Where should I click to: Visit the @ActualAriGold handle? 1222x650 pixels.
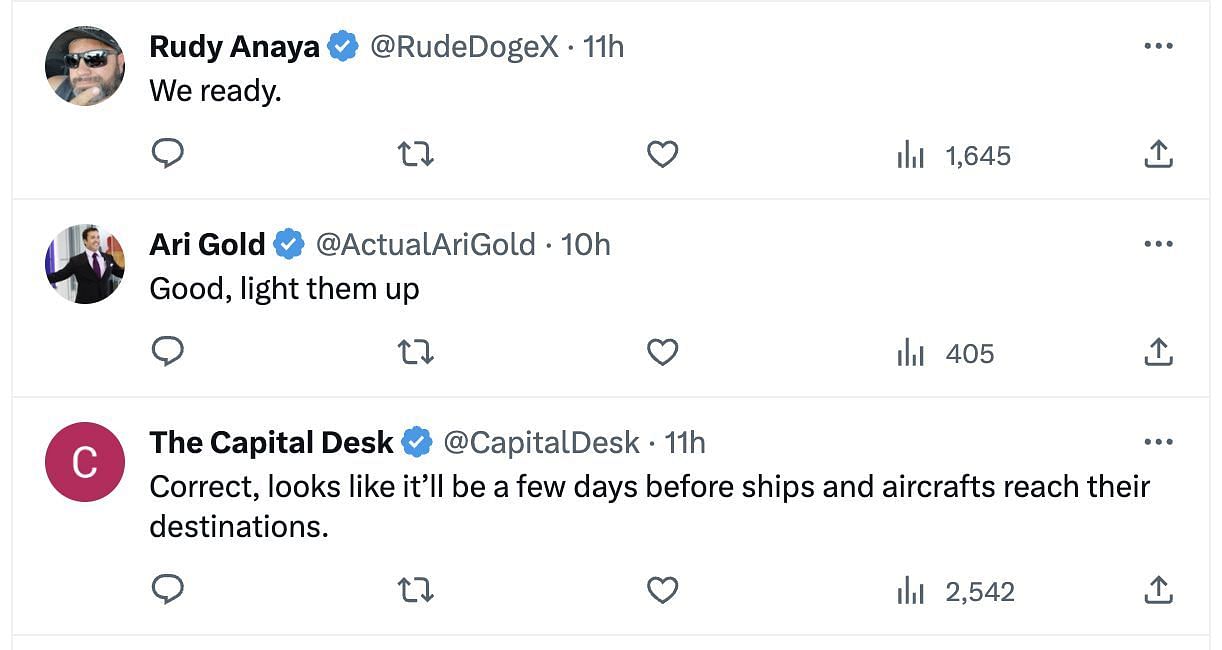(x=426, y=244)
